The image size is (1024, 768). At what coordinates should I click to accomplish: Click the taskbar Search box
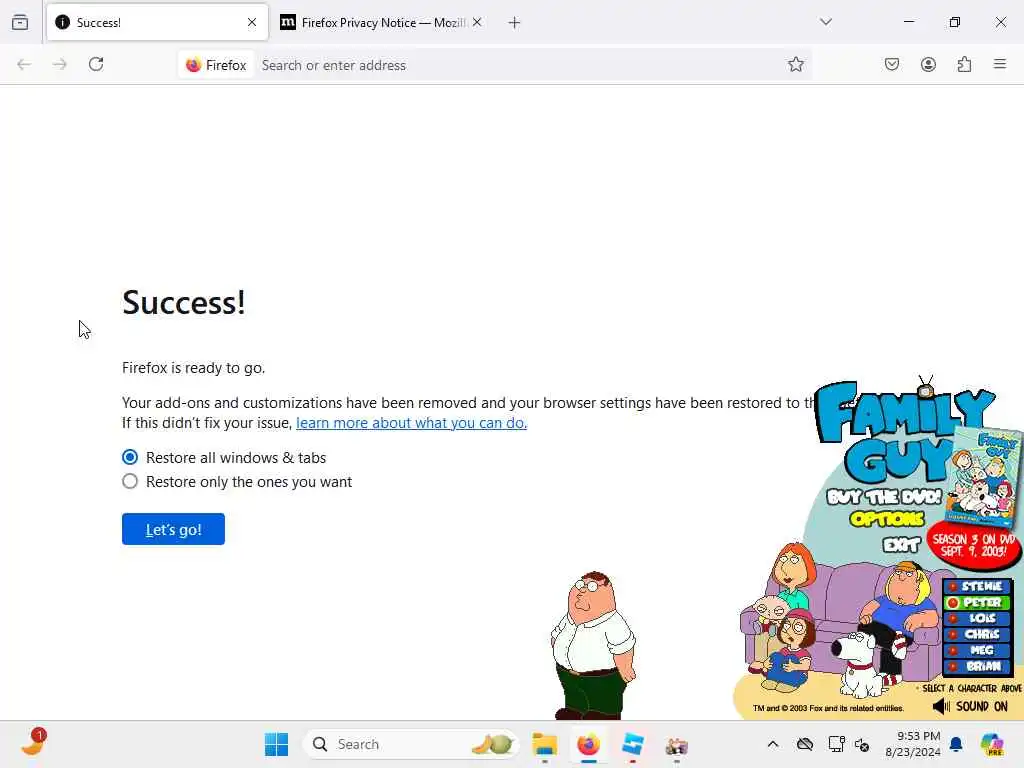tap(411, 744)
